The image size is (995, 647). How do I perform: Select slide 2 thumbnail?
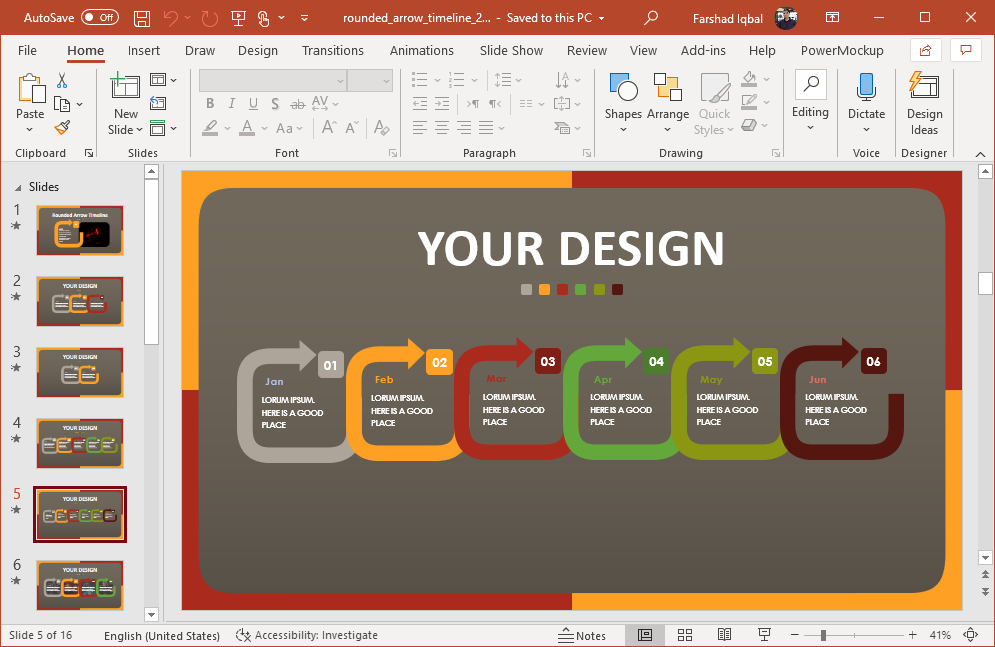point(79,301)
